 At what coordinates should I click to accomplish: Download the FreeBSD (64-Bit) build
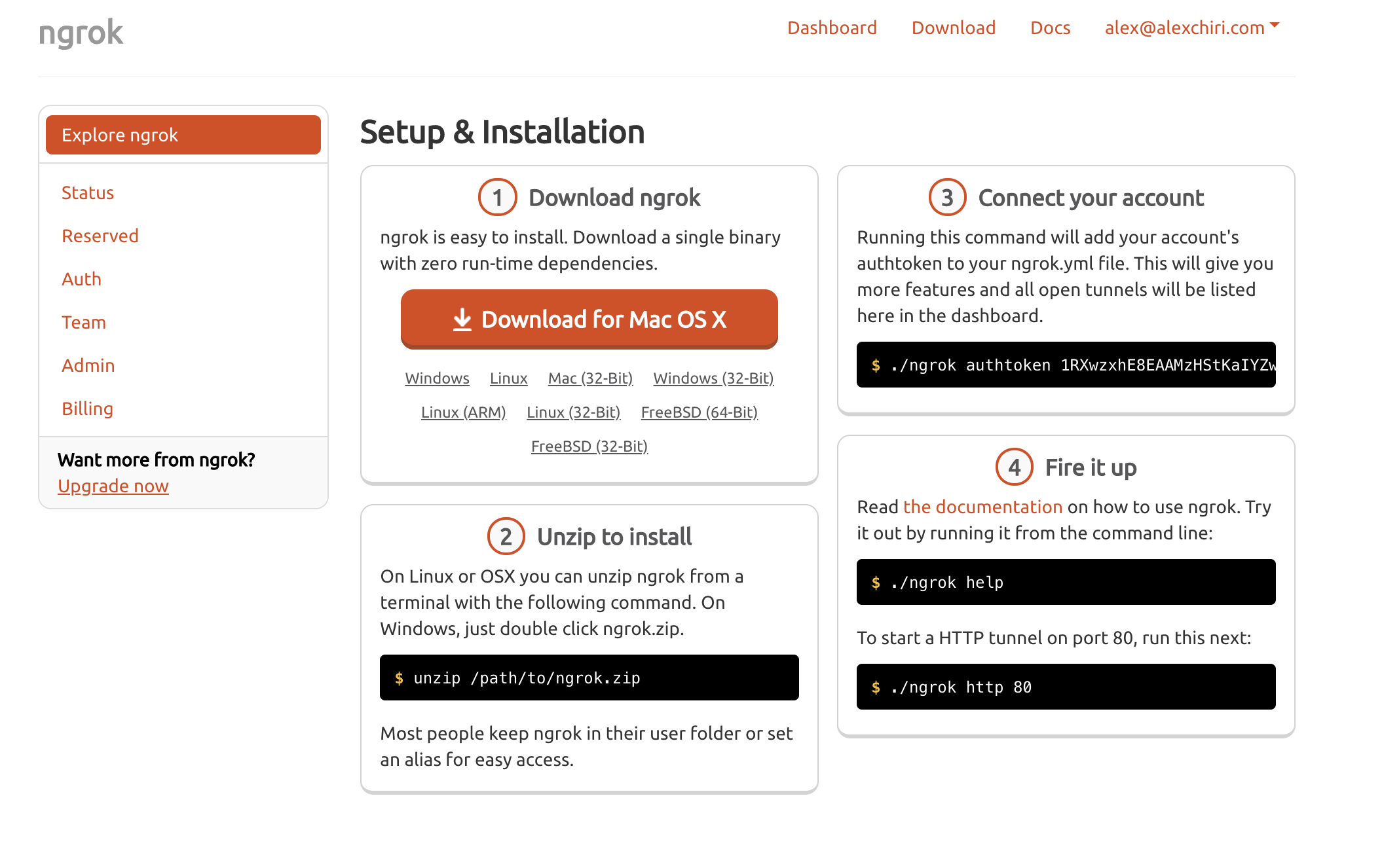(700, 412)
